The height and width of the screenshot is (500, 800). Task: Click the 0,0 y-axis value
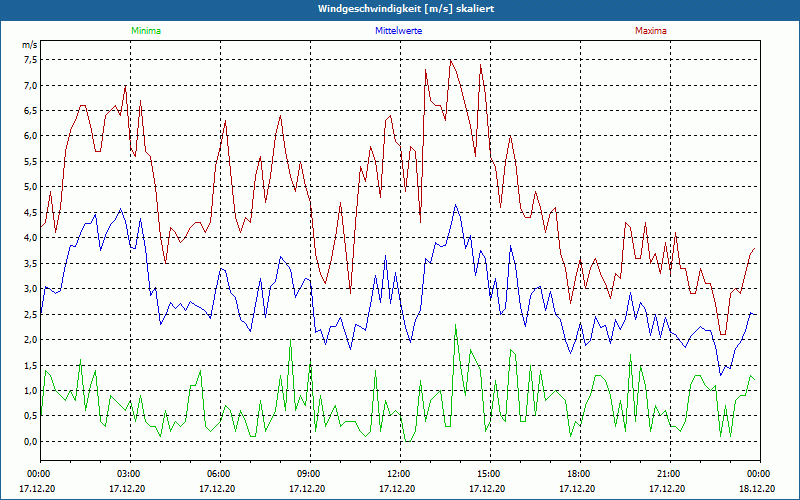point(31,441)
